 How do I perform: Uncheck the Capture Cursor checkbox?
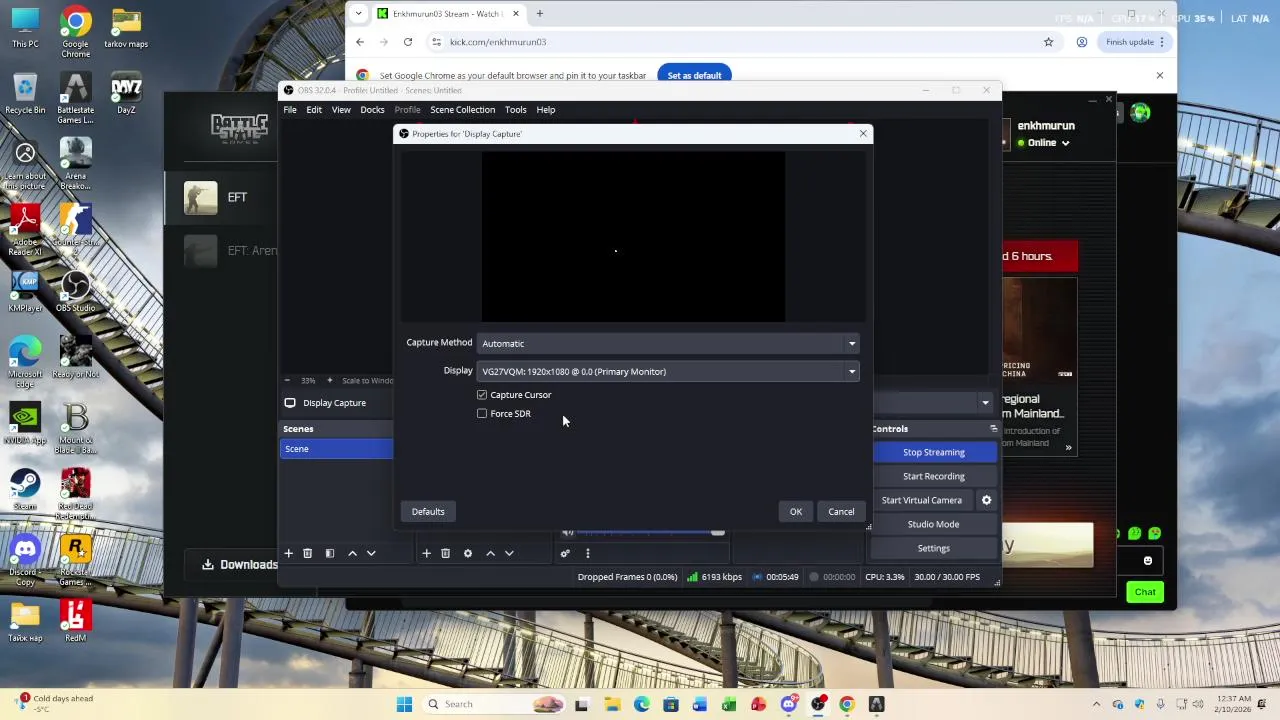(x=482, y=395)
